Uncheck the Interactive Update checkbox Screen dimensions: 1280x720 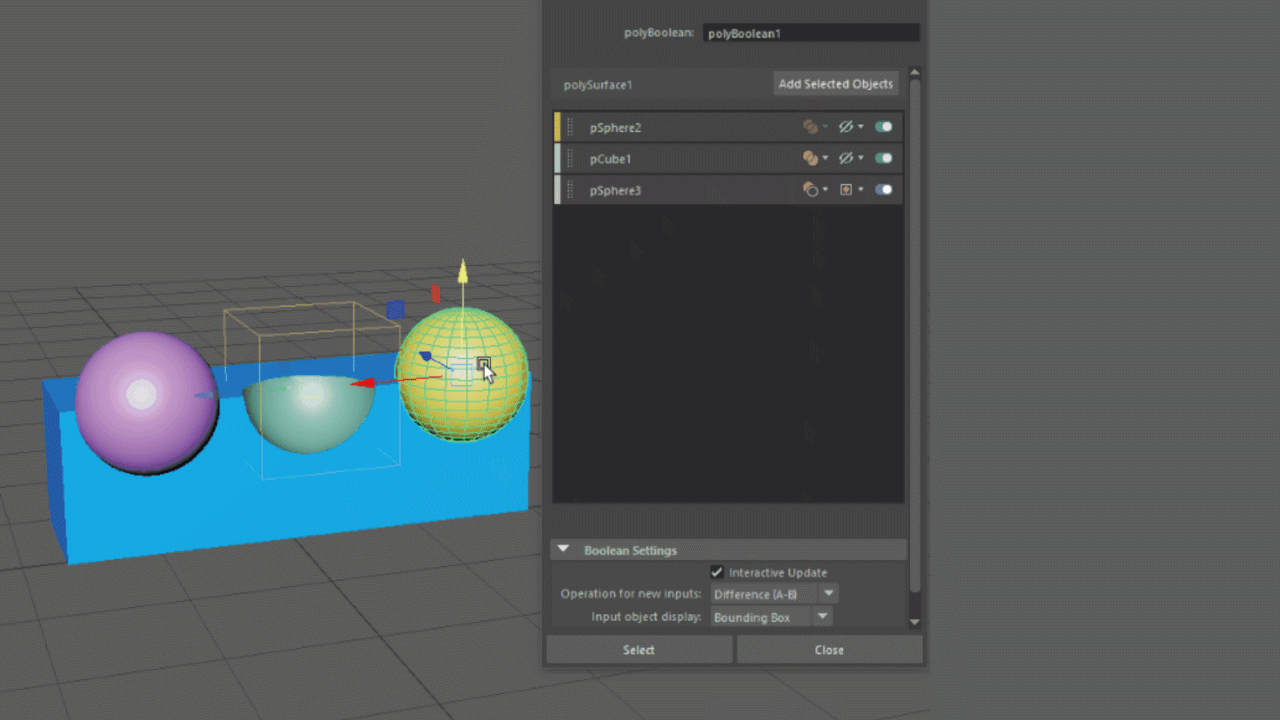[717, 572]
